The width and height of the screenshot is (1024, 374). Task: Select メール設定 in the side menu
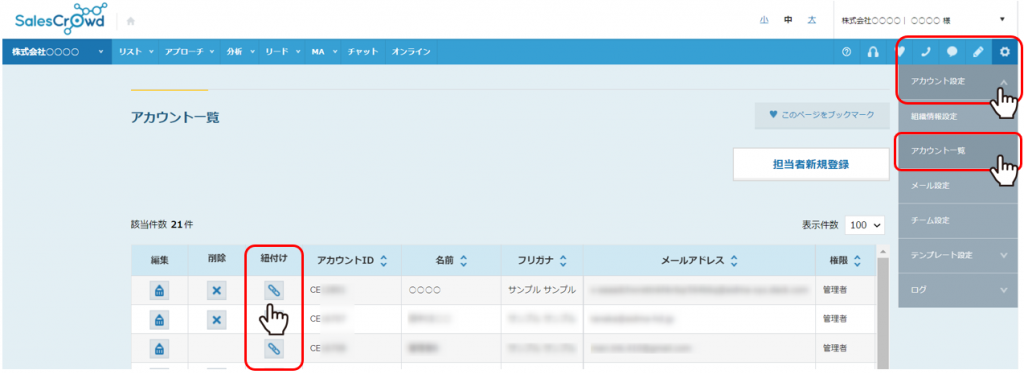(x=957, y=185)
